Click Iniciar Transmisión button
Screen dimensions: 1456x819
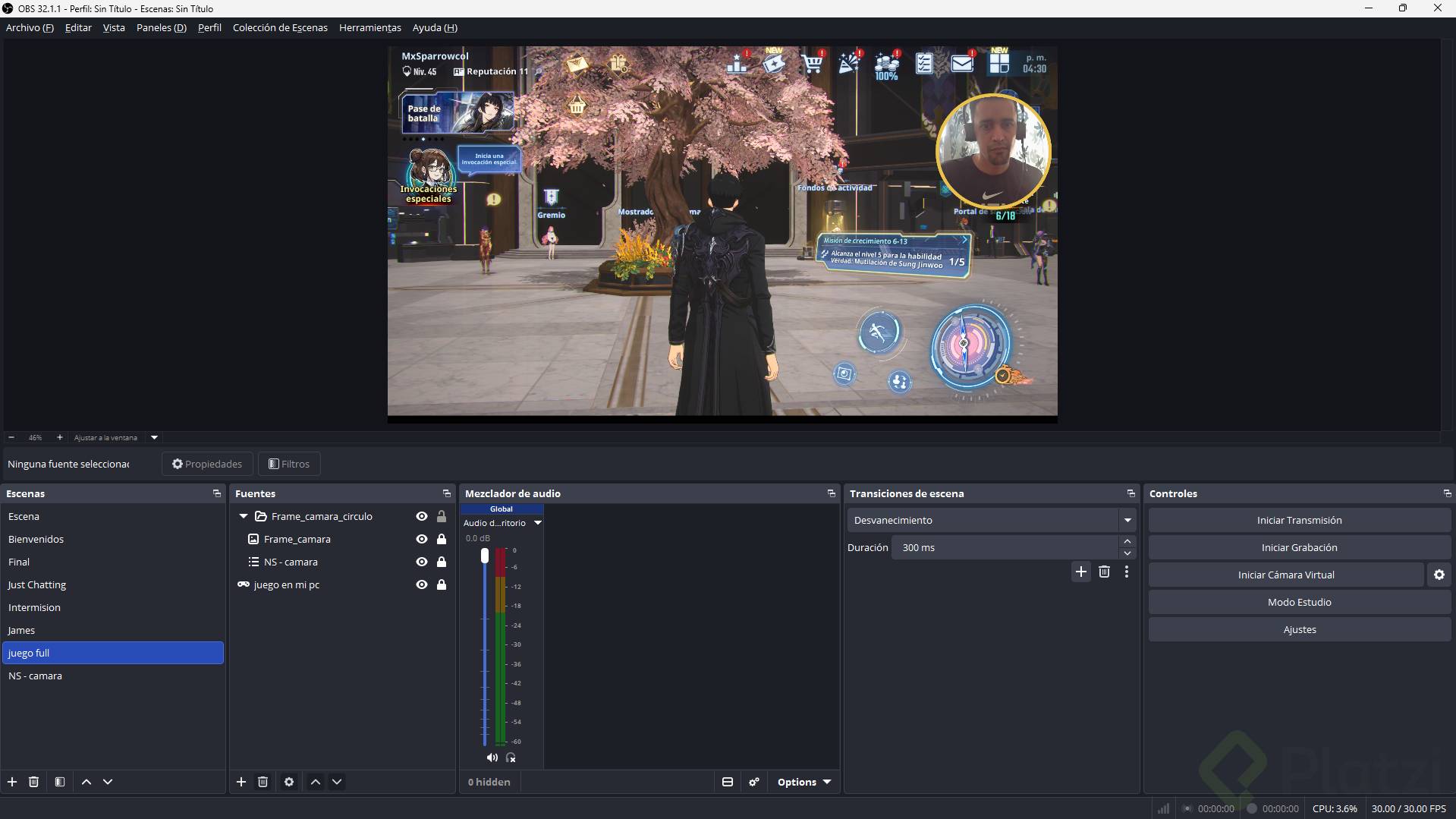coord(1299,520)
